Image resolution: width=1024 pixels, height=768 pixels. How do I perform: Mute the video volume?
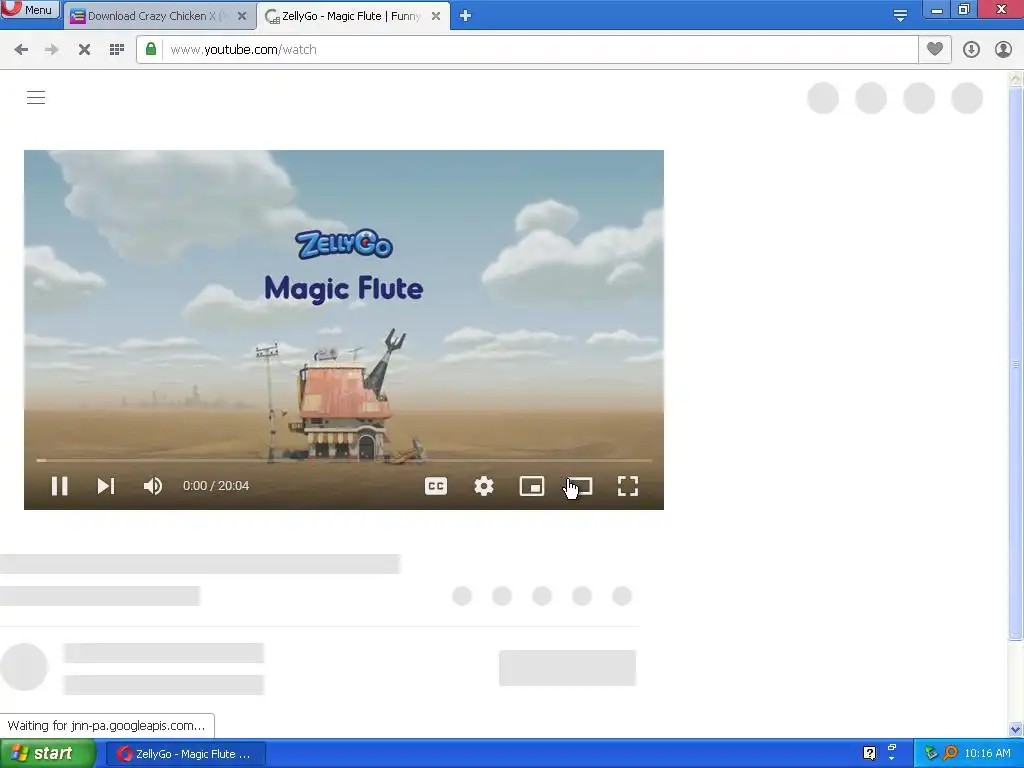tap(153, 486)
